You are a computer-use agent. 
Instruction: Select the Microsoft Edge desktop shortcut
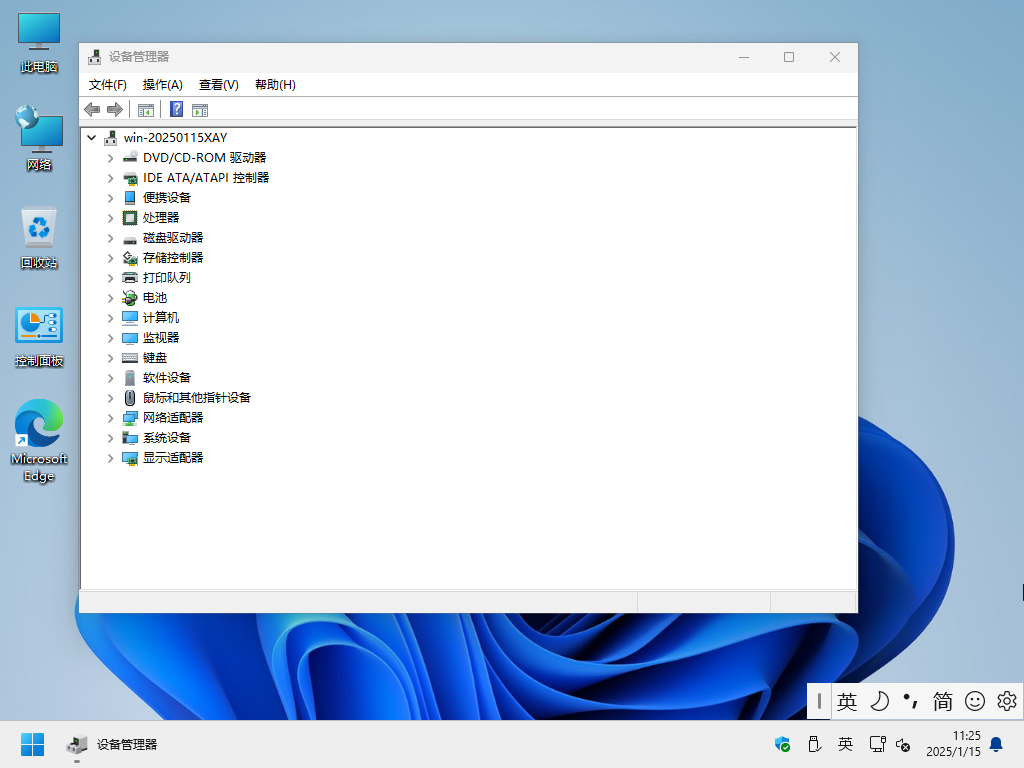(39, 440)
